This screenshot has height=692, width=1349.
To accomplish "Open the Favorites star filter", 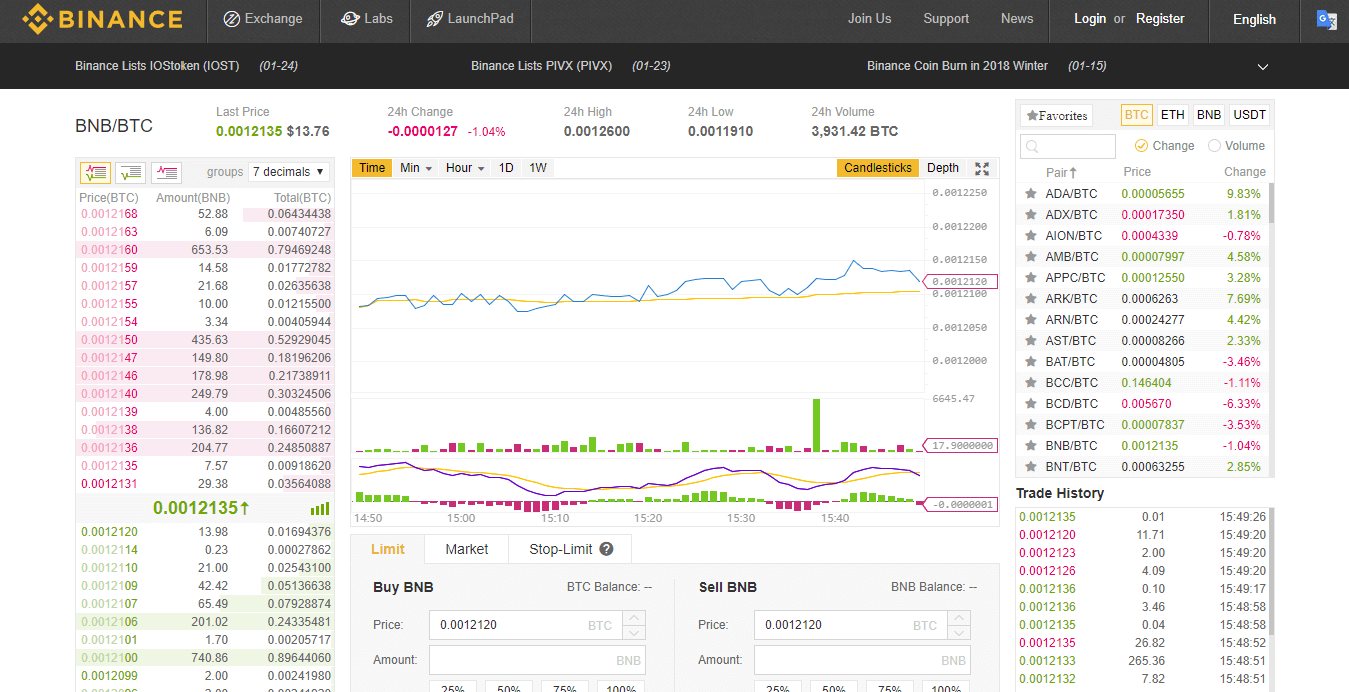I will click(1057, 116).
